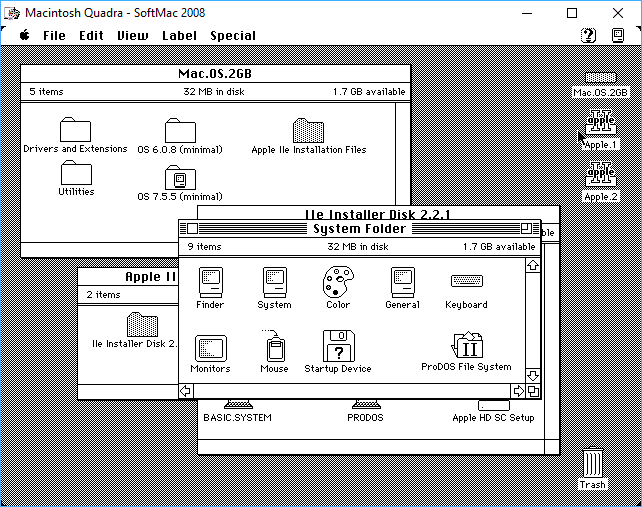Open the Mouse control panel icon
Screen dimensions: 642x507
(275, 346)
